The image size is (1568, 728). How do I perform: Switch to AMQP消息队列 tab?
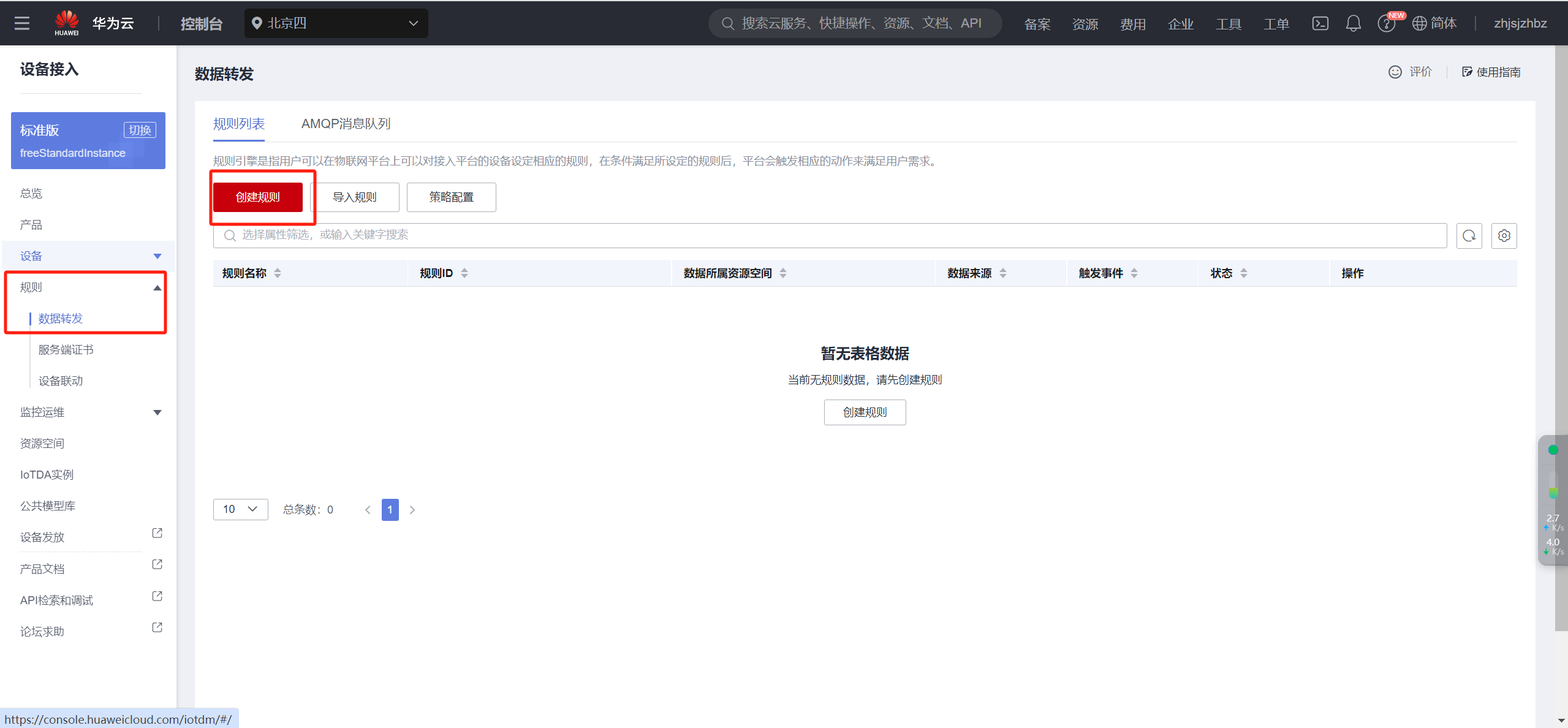(346, 124)
